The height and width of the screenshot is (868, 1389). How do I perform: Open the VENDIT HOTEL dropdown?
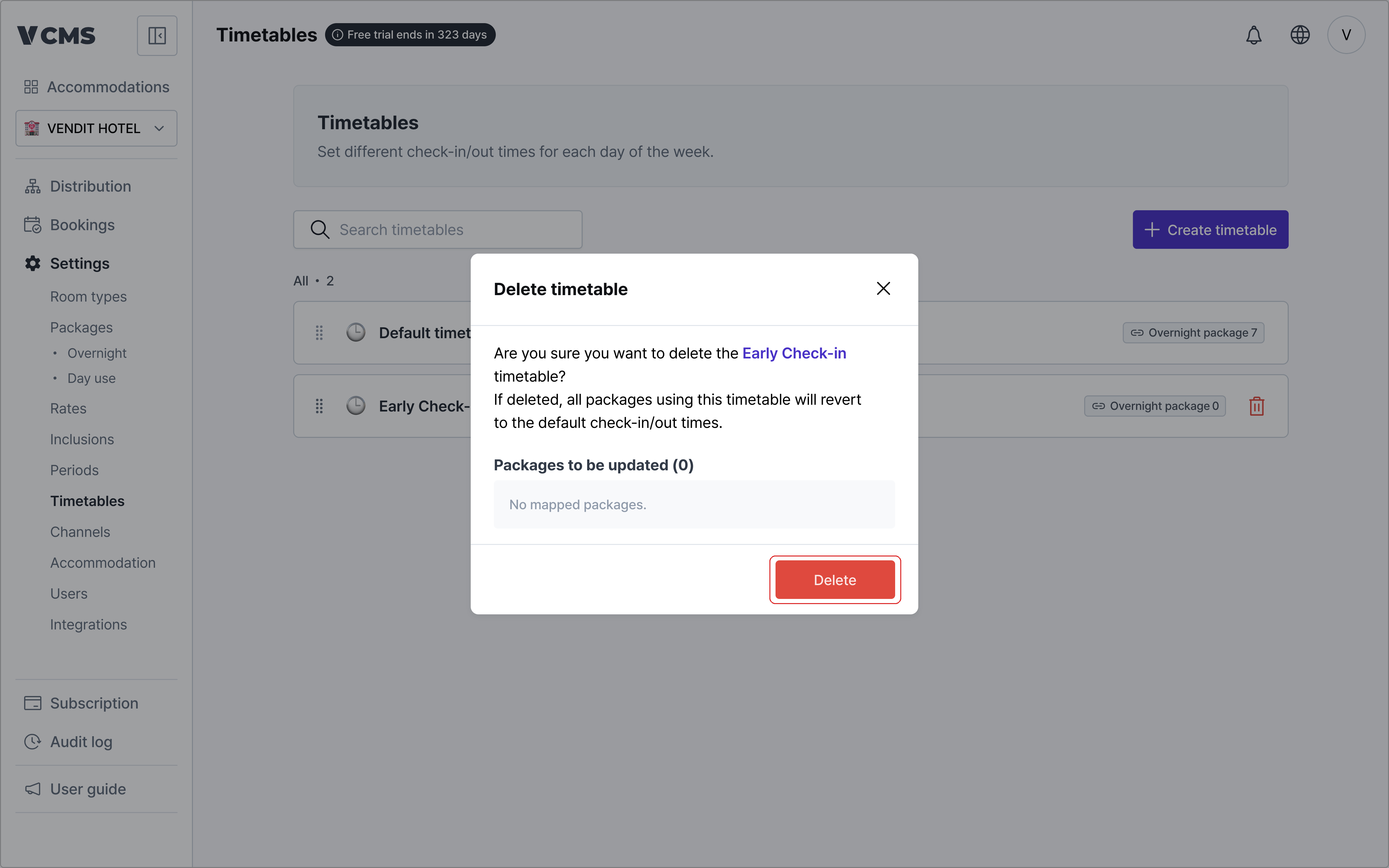click(x=96, y=128)
